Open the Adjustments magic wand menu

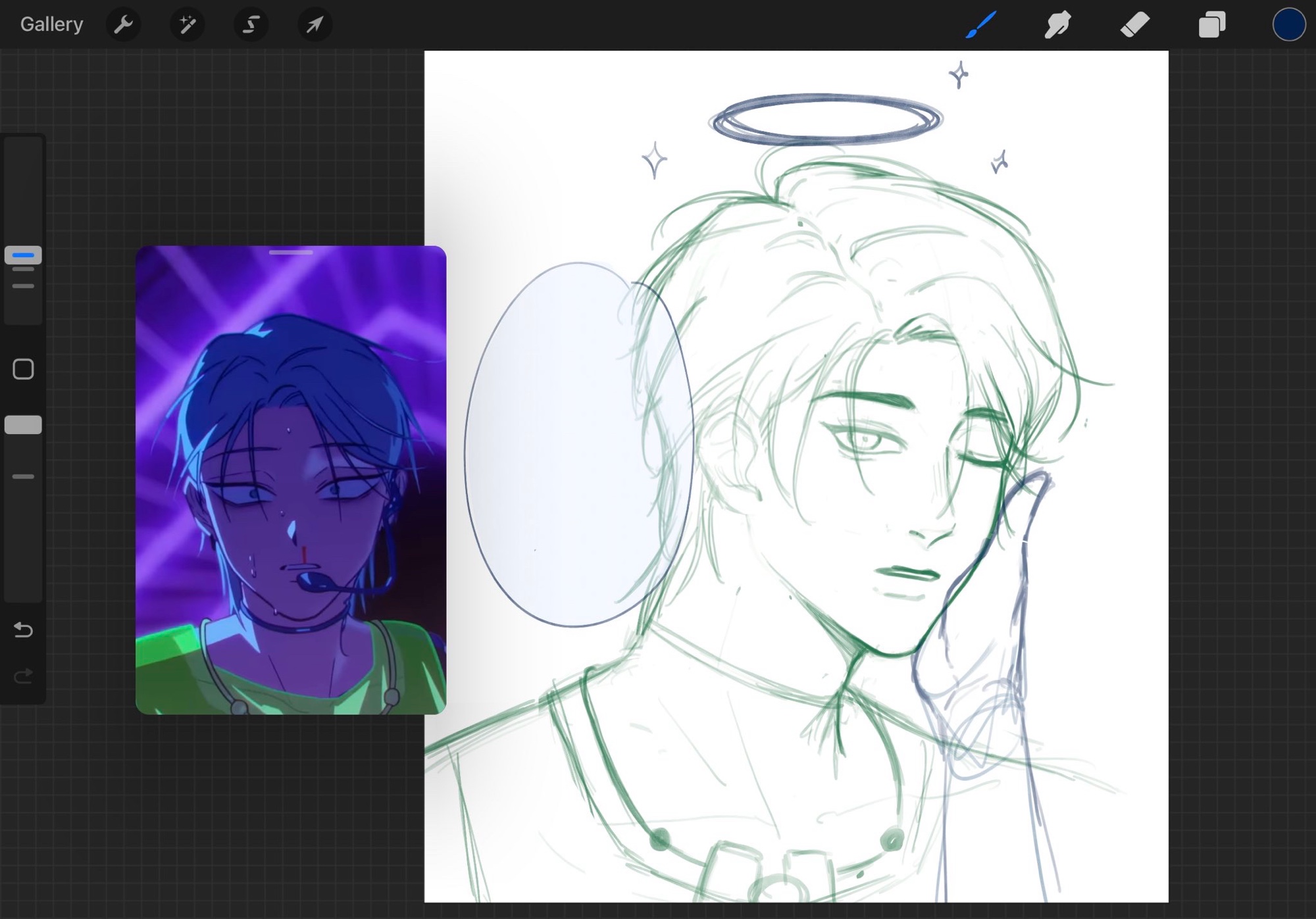(x=187, y=25)
